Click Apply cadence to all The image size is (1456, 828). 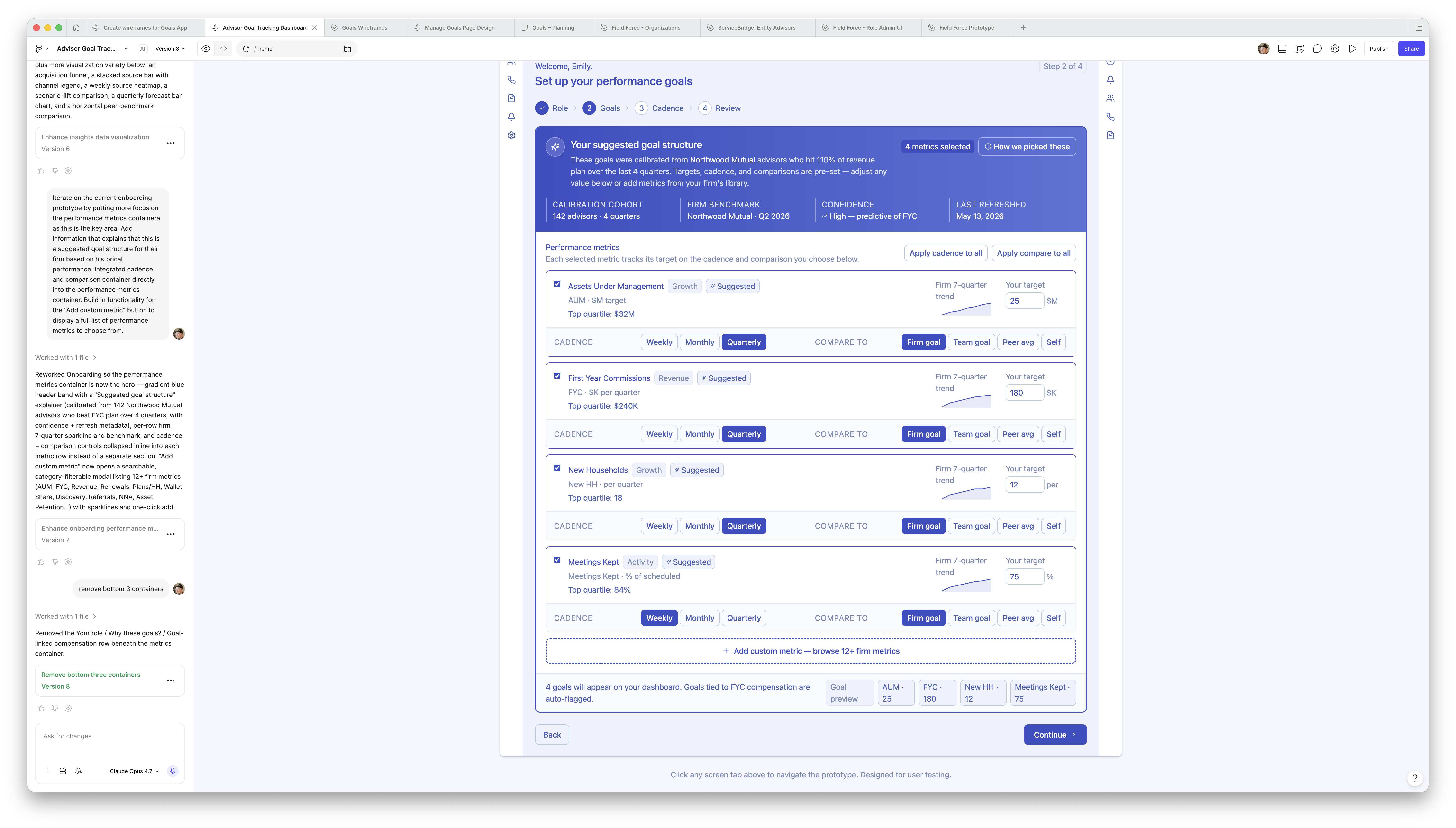945,253
